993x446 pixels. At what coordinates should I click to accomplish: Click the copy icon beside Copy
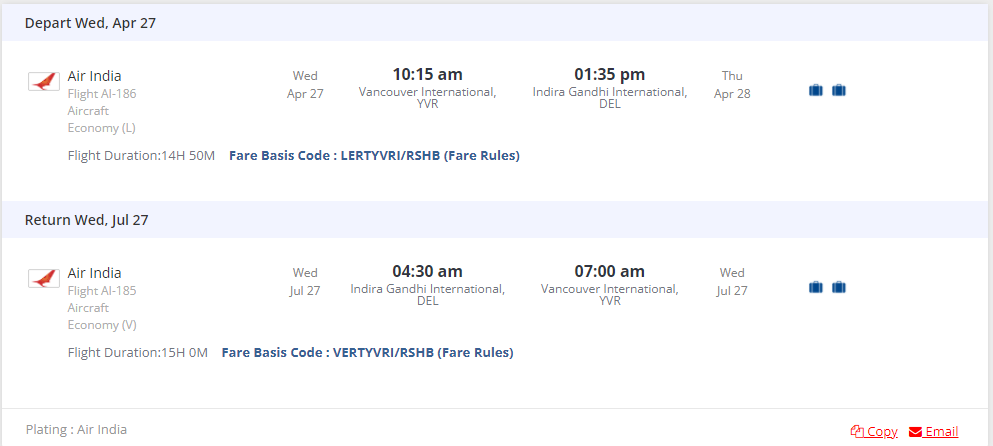click(856, 431)
